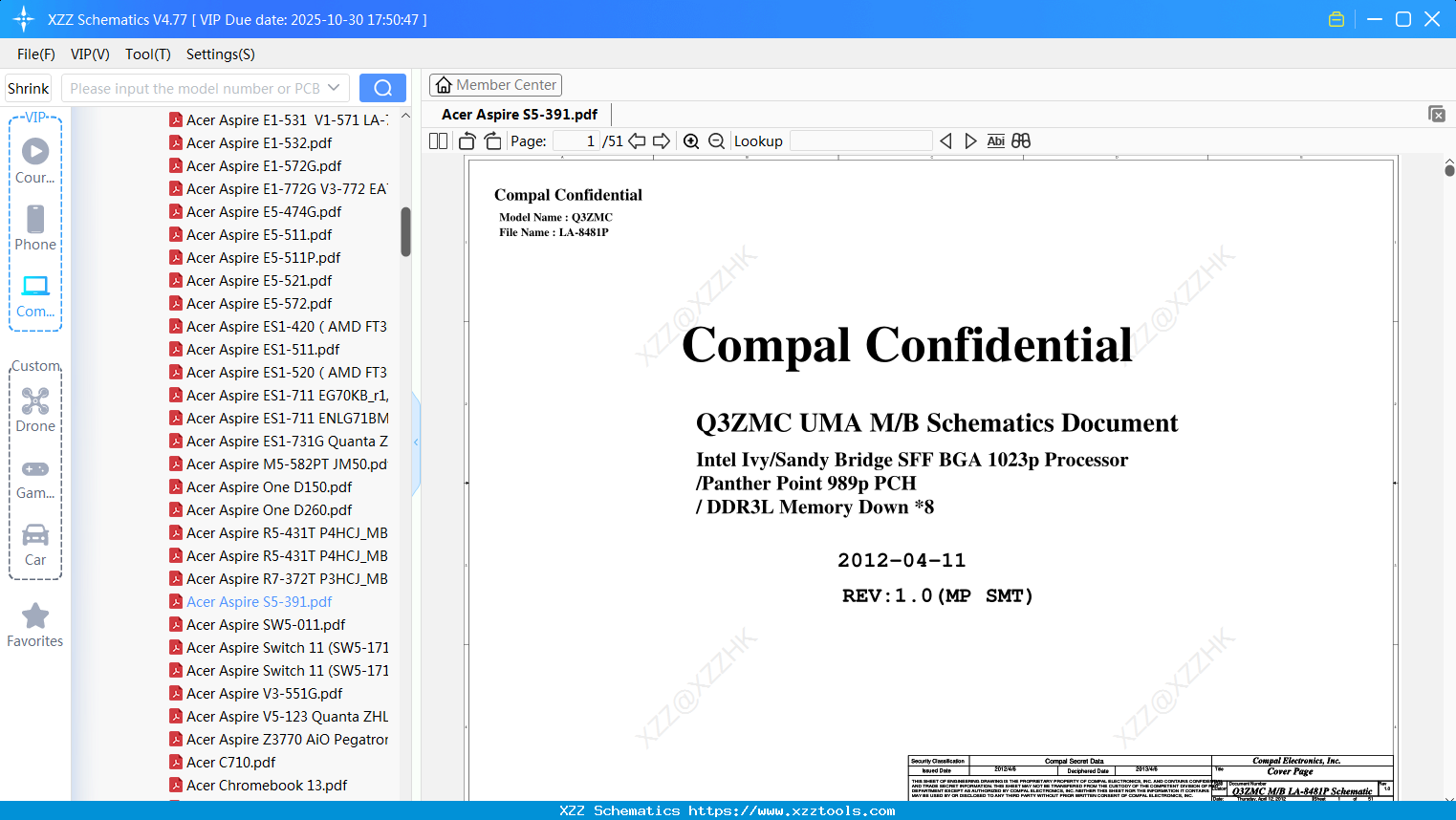
Task: Go to the next page arrow
Action: 662,141
